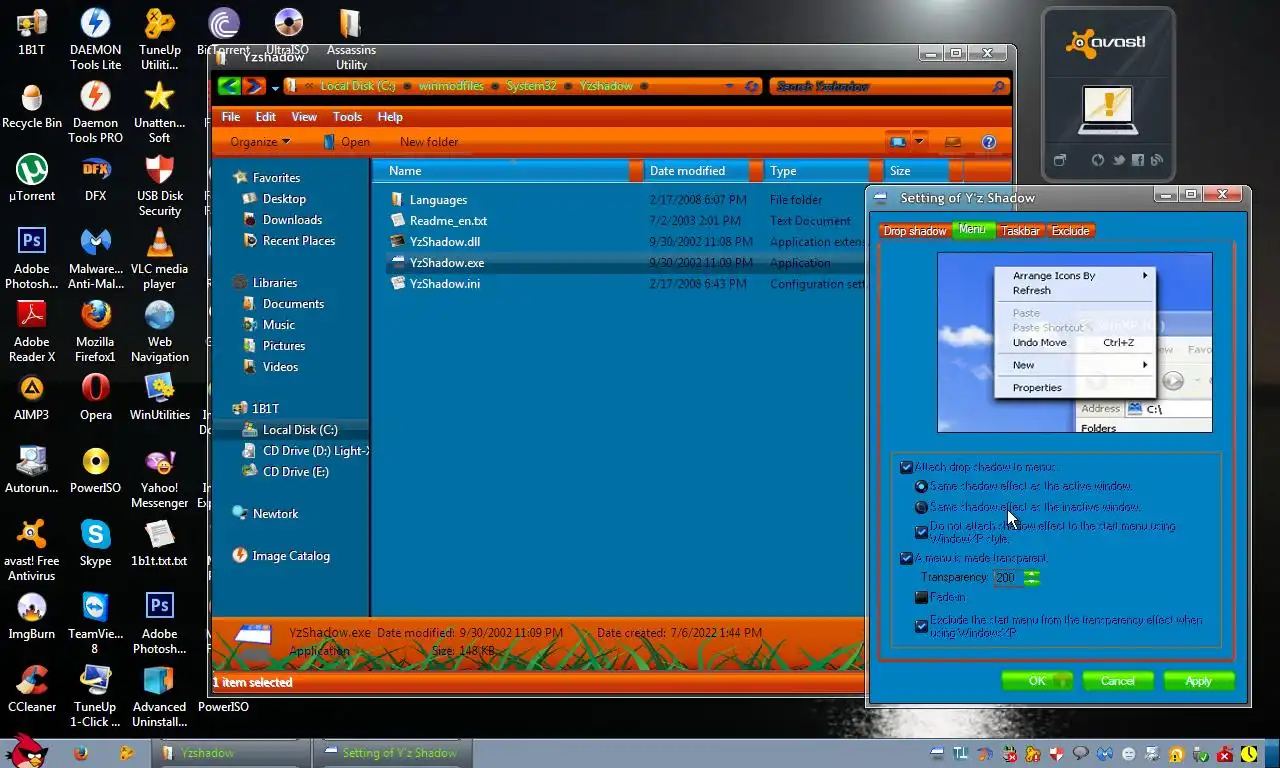This screenshot has height=768, width=1280.
Task: Click the Open button in Explorer toolbar
Action: [346, 142]
